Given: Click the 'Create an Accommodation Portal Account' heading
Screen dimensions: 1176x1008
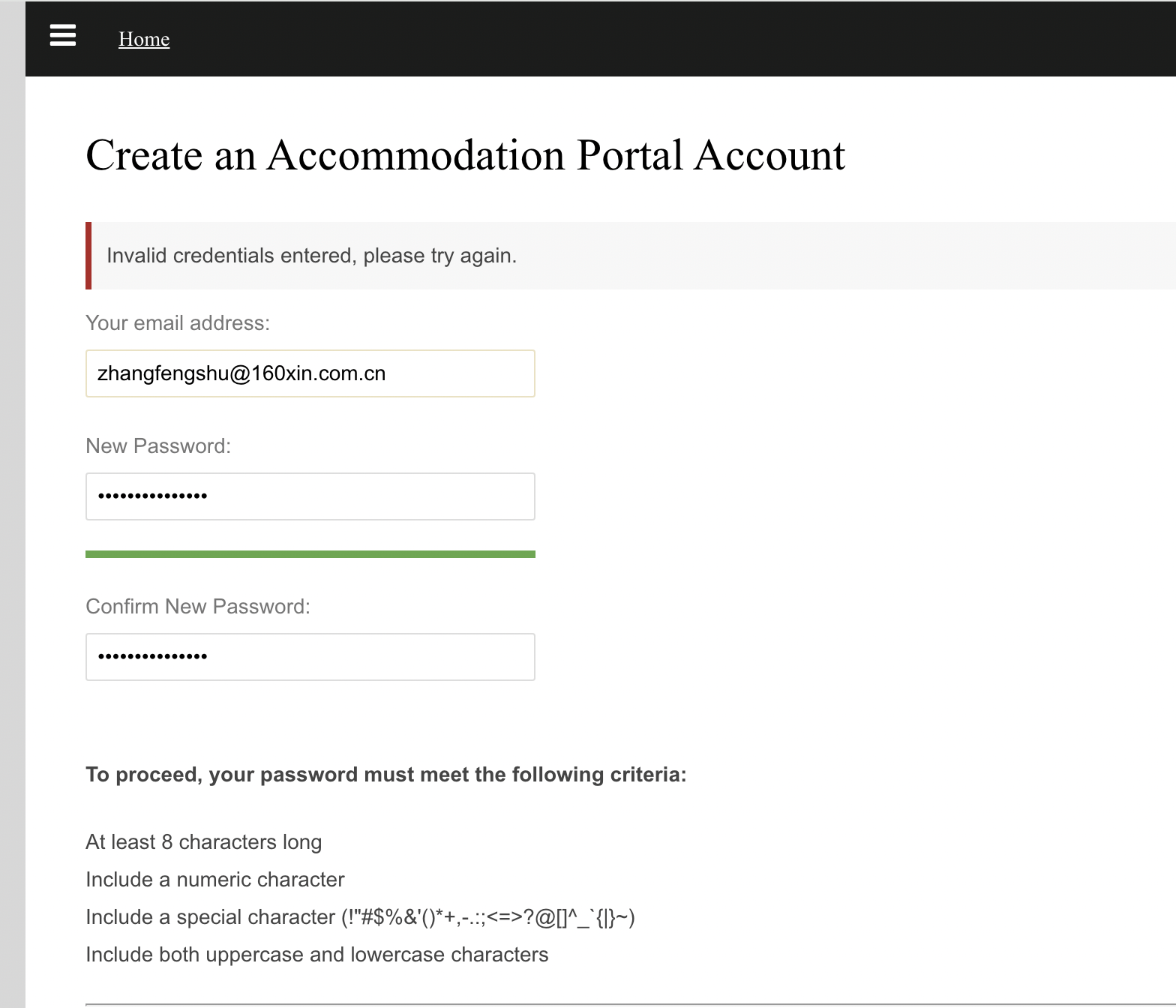Looking at the screenshot, I should [465, 155].
